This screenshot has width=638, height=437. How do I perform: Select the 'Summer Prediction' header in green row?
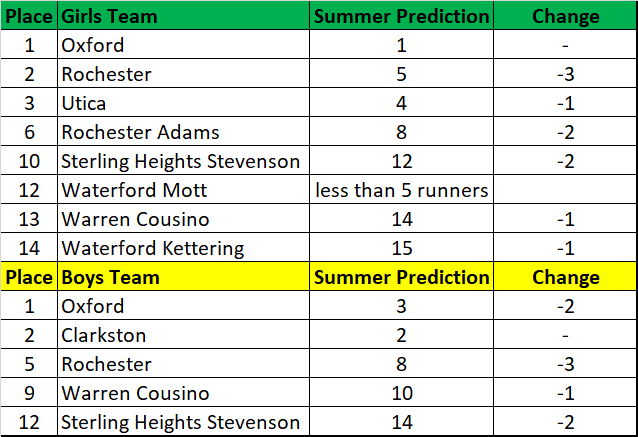point(402,16)
